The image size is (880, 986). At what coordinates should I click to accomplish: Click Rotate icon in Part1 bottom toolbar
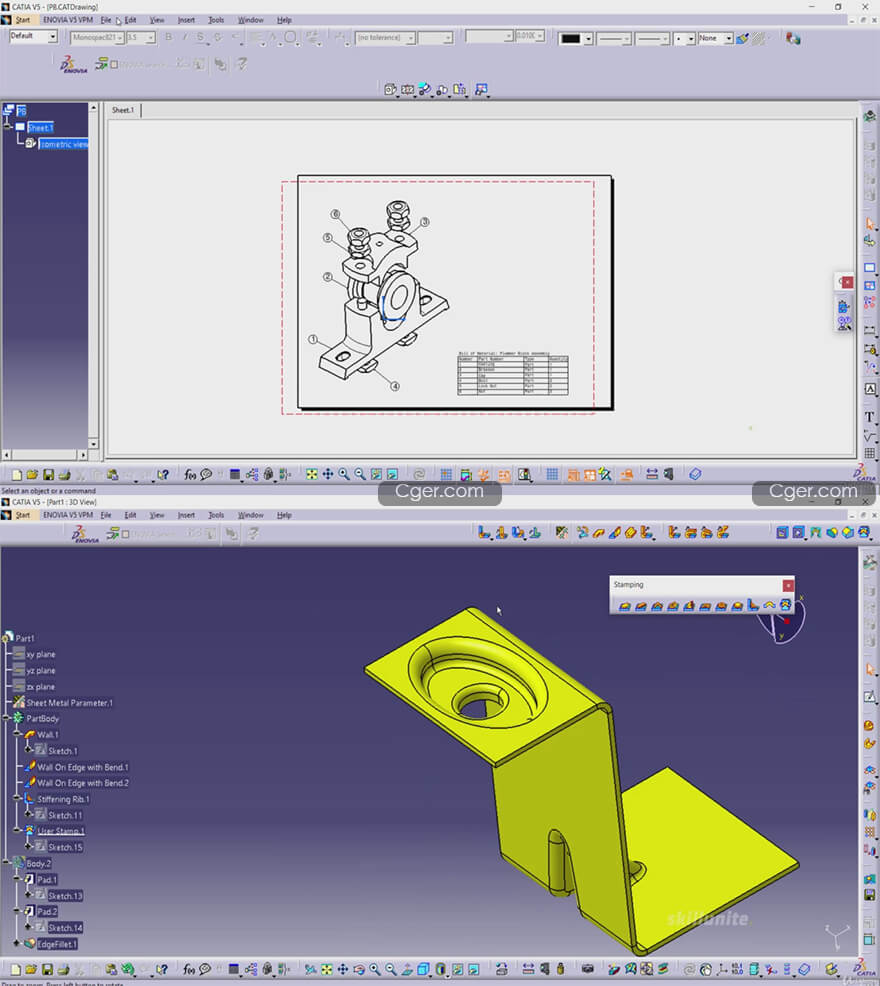coord(359,969)
